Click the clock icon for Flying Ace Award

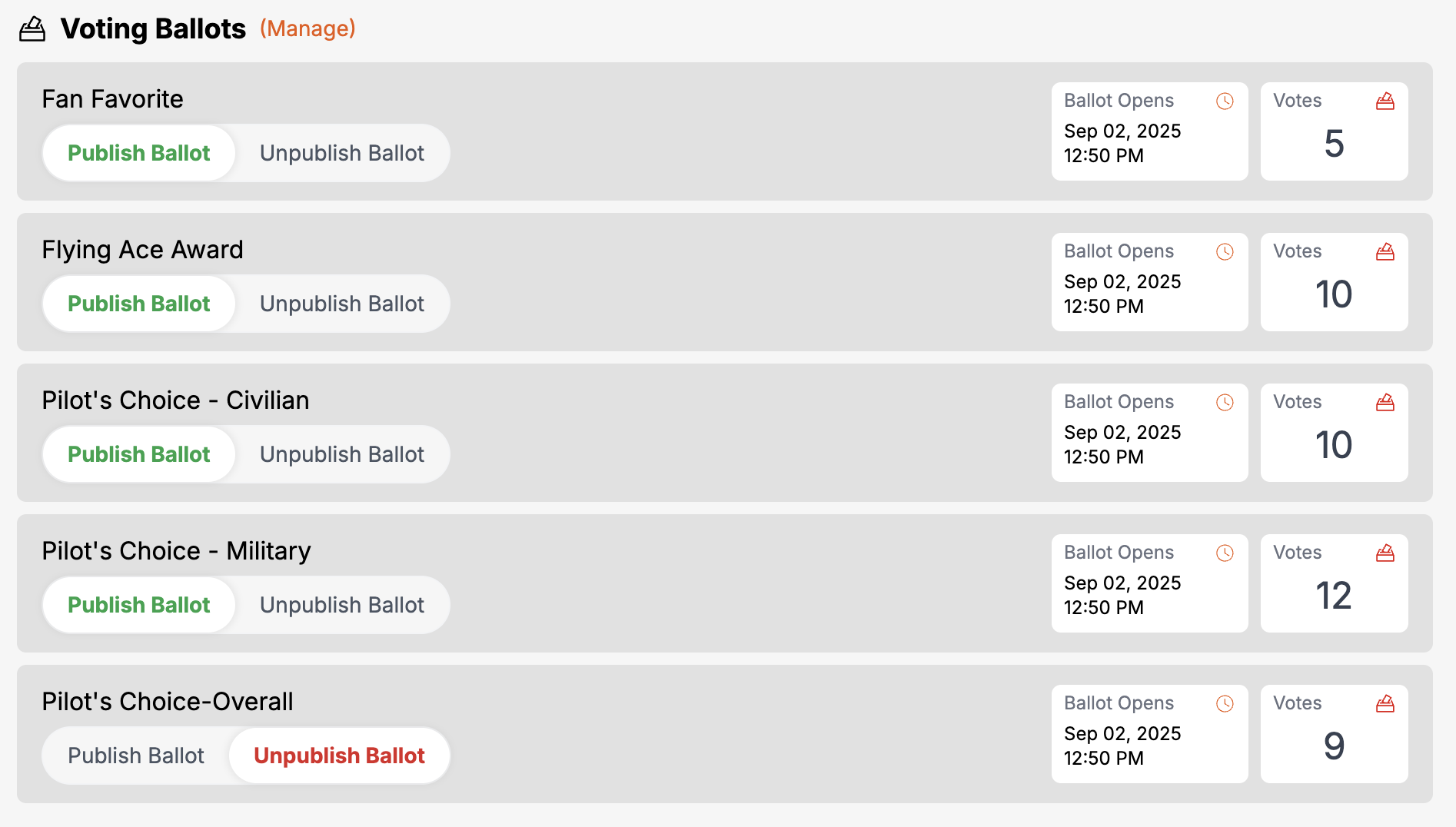1225,252
